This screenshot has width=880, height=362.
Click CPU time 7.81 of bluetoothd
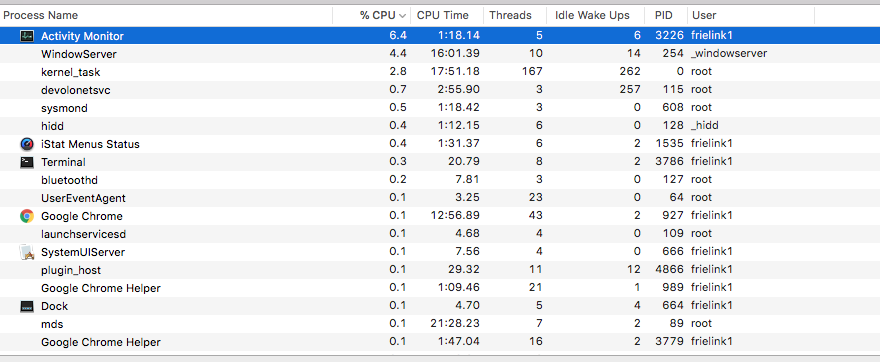(468, 180)
